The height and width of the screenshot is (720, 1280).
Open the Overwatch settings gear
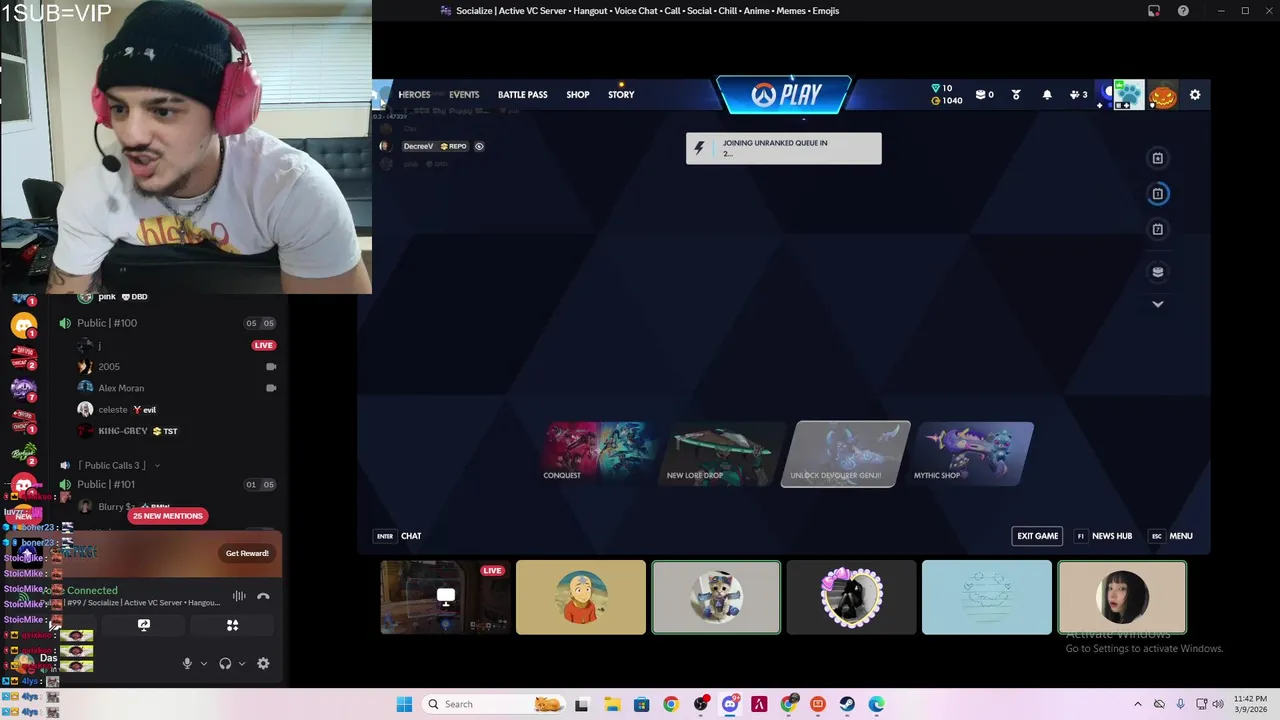(1195, 95)
